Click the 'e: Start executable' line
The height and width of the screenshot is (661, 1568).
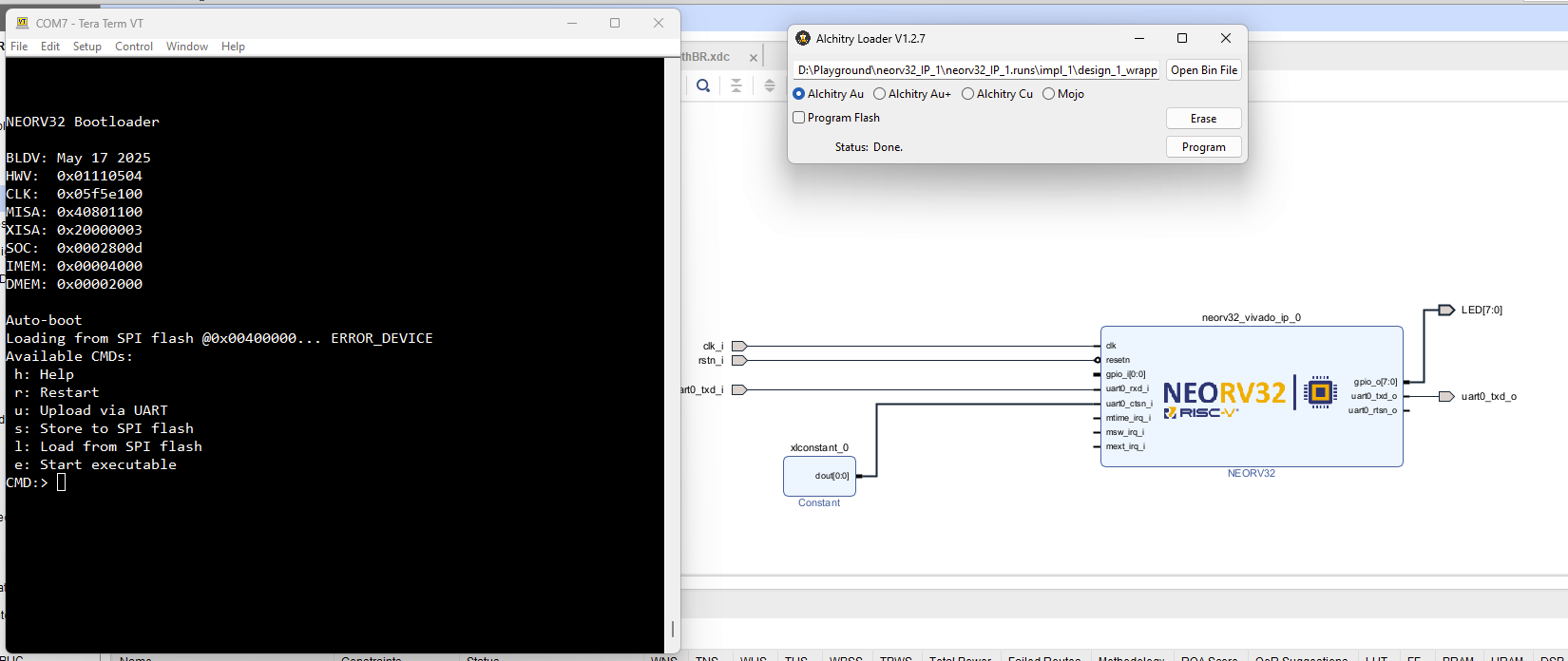click(x=95, y=464)
